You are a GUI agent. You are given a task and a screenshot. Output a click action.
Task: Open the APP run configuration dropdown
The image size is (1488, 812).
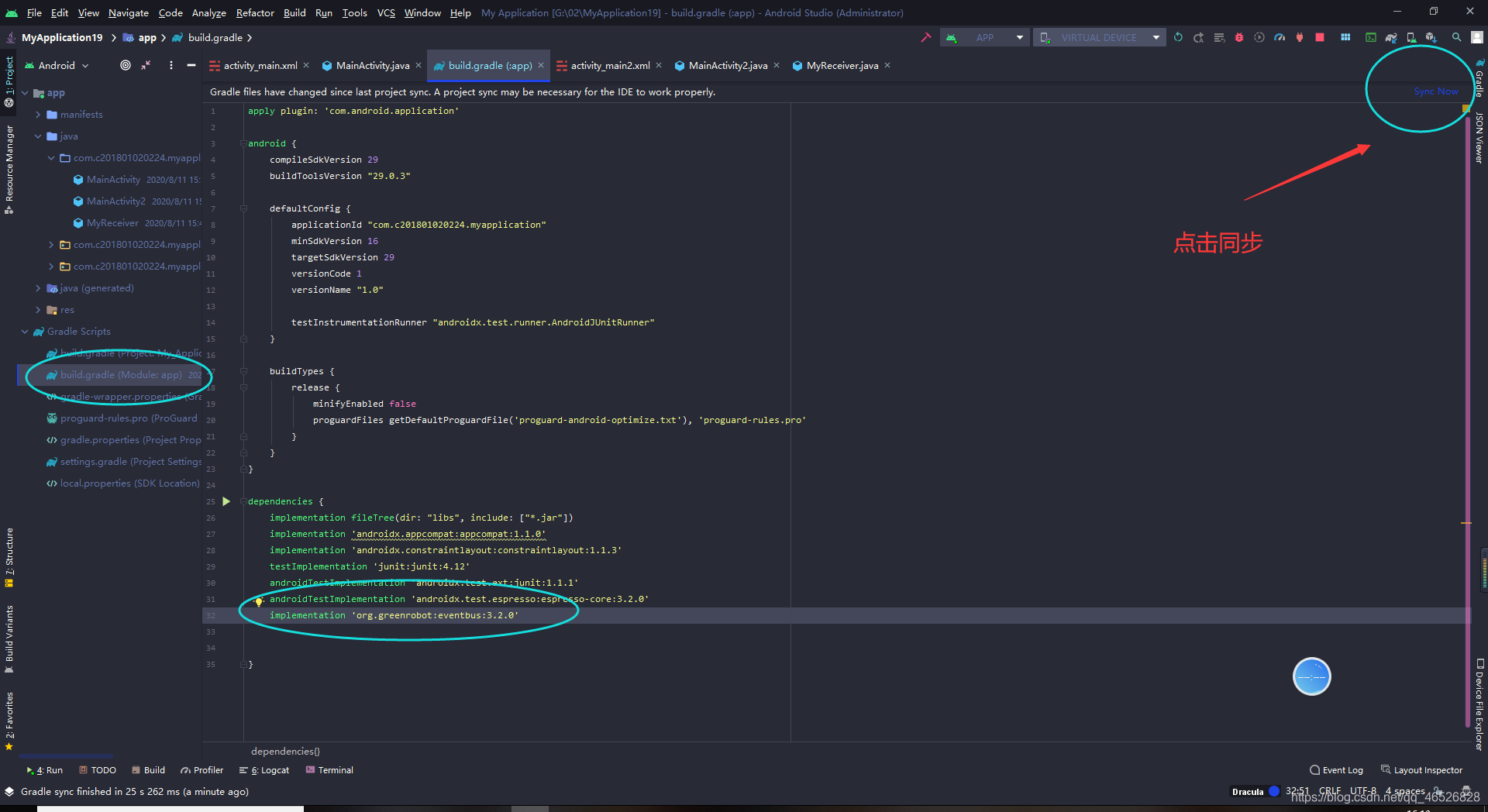pos(984,37)
